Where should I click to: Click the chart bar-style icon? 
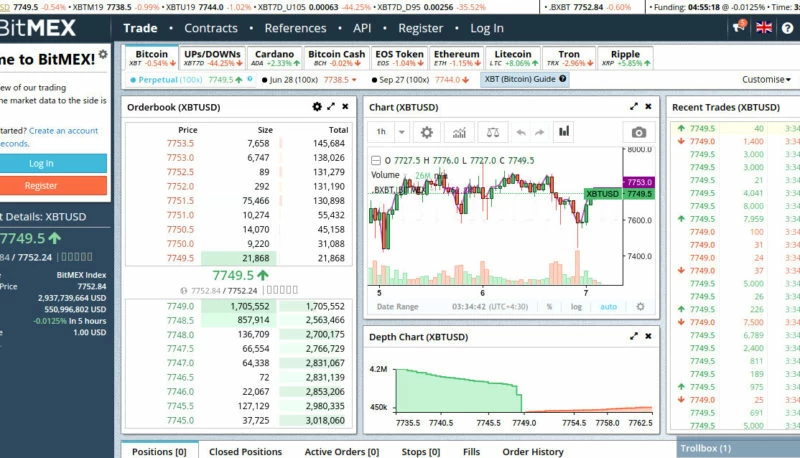click(564, 131)
